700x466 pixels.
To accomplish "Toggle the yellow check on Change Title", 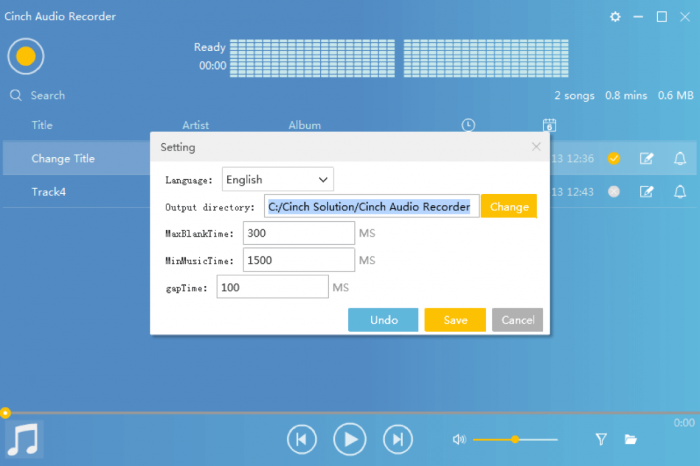I will pyautogui.click(x=614, y=158).
